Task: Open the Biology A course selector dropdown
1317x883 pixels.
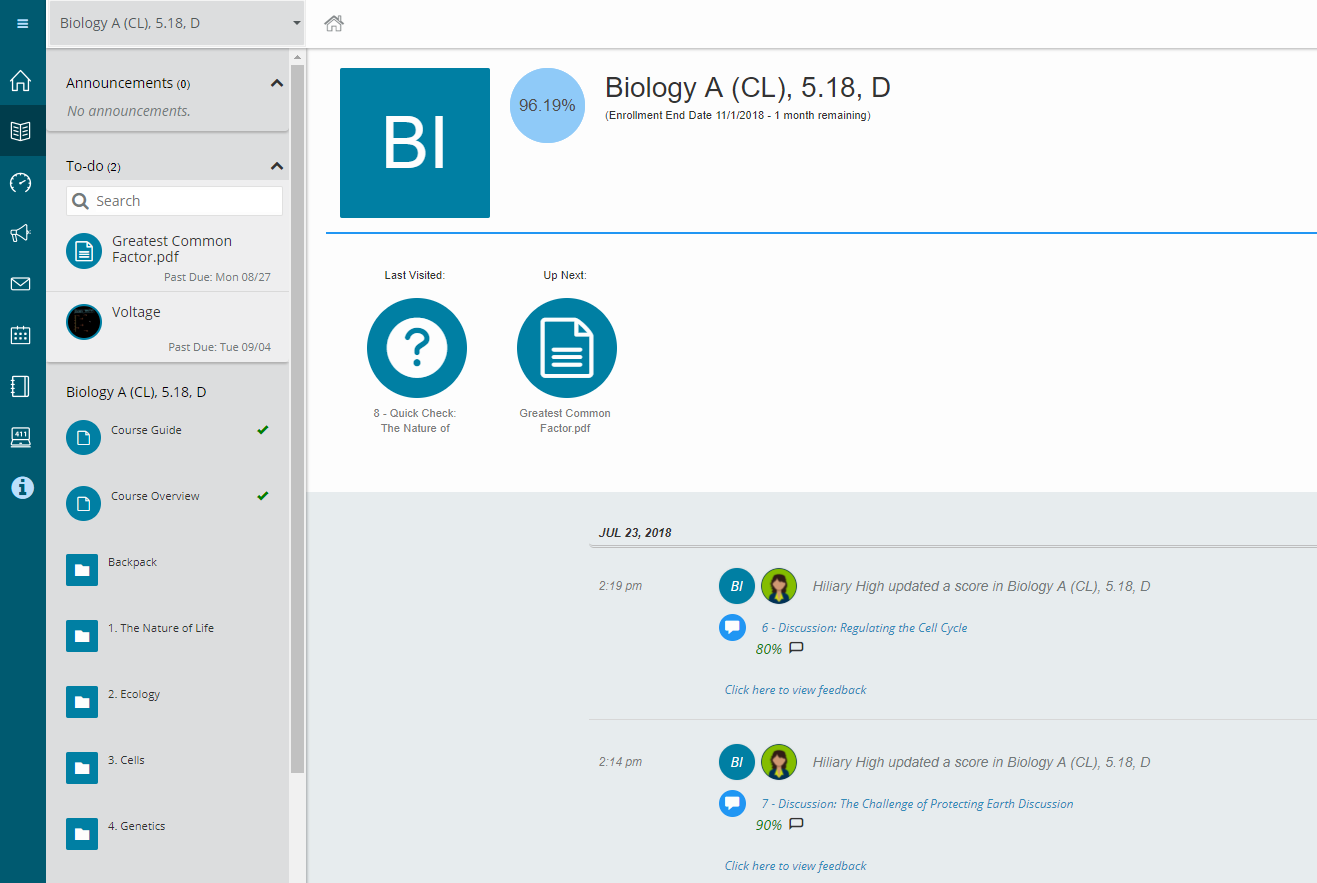Action: click(177, 23)
